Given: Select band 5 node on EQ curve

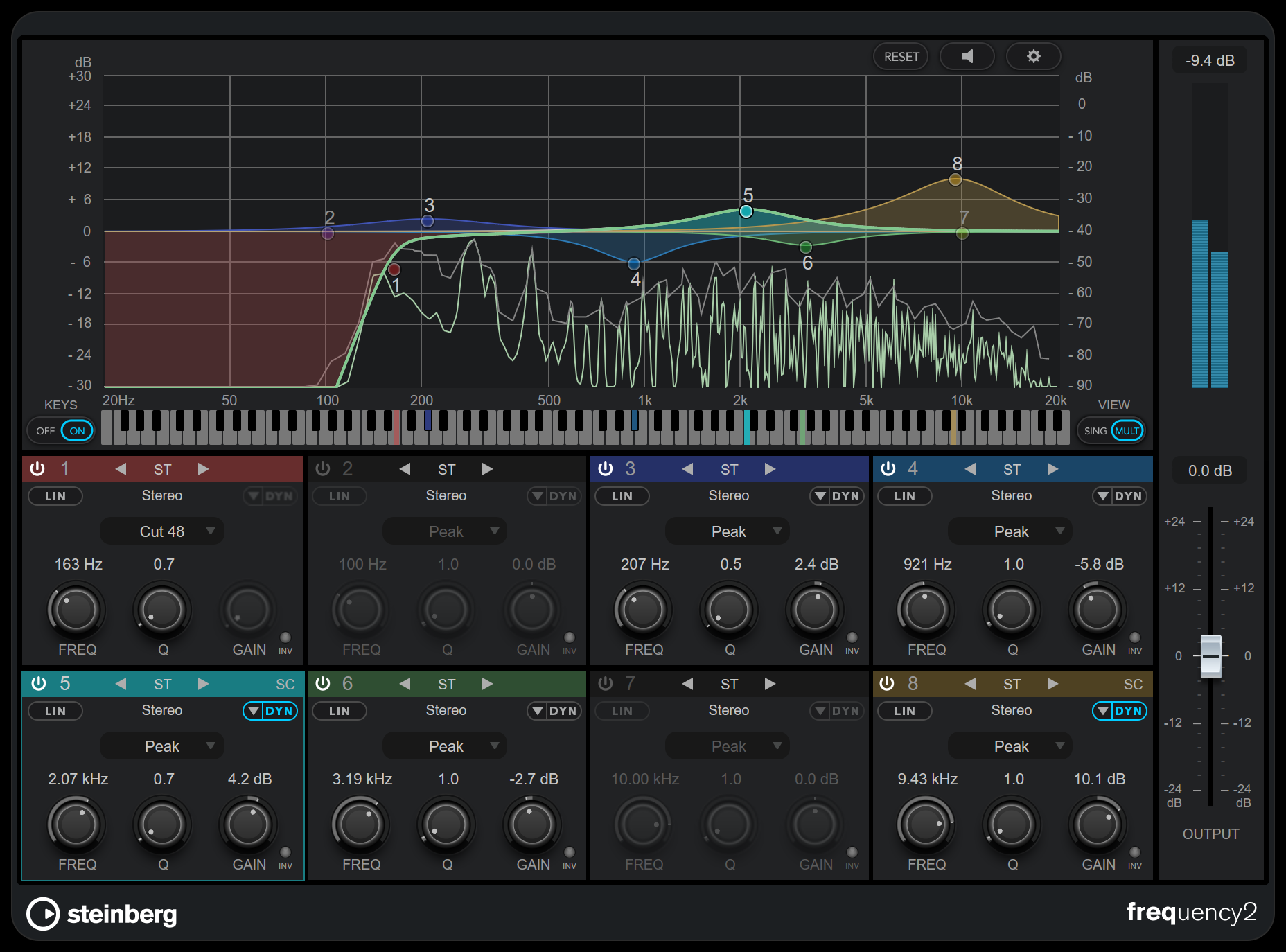Looking at the screenshot, I should coord(746,211).
